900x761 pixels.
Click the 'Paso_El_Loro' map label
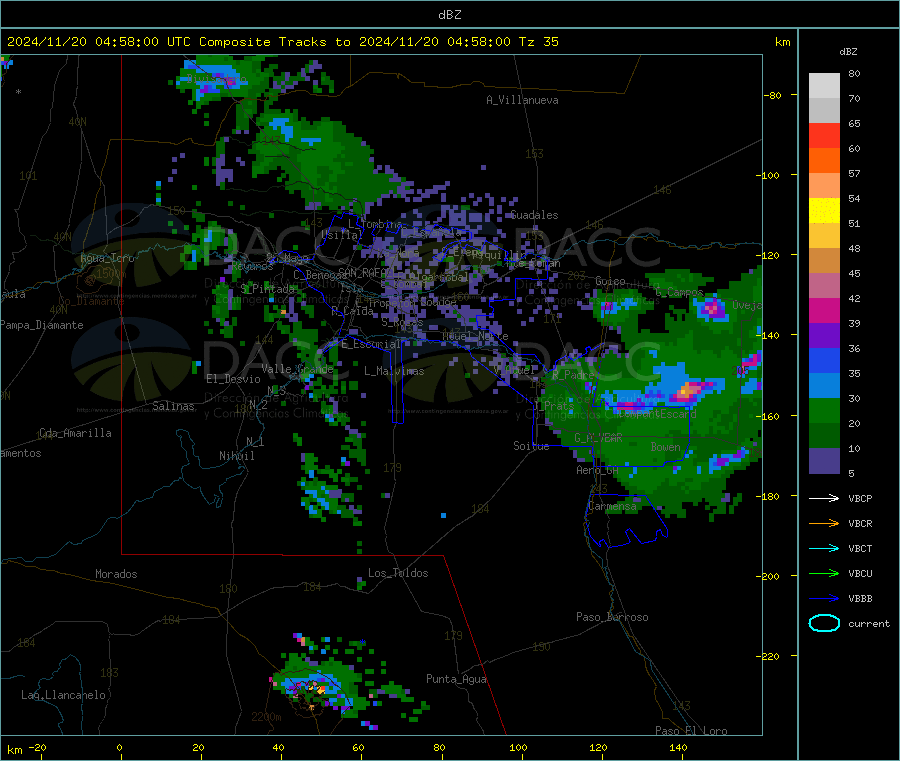692,731
